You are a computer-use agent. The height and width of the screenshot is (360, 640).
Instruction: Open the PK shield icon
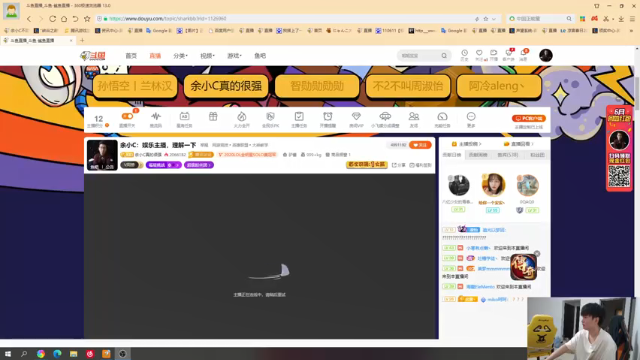pos(270,117)
